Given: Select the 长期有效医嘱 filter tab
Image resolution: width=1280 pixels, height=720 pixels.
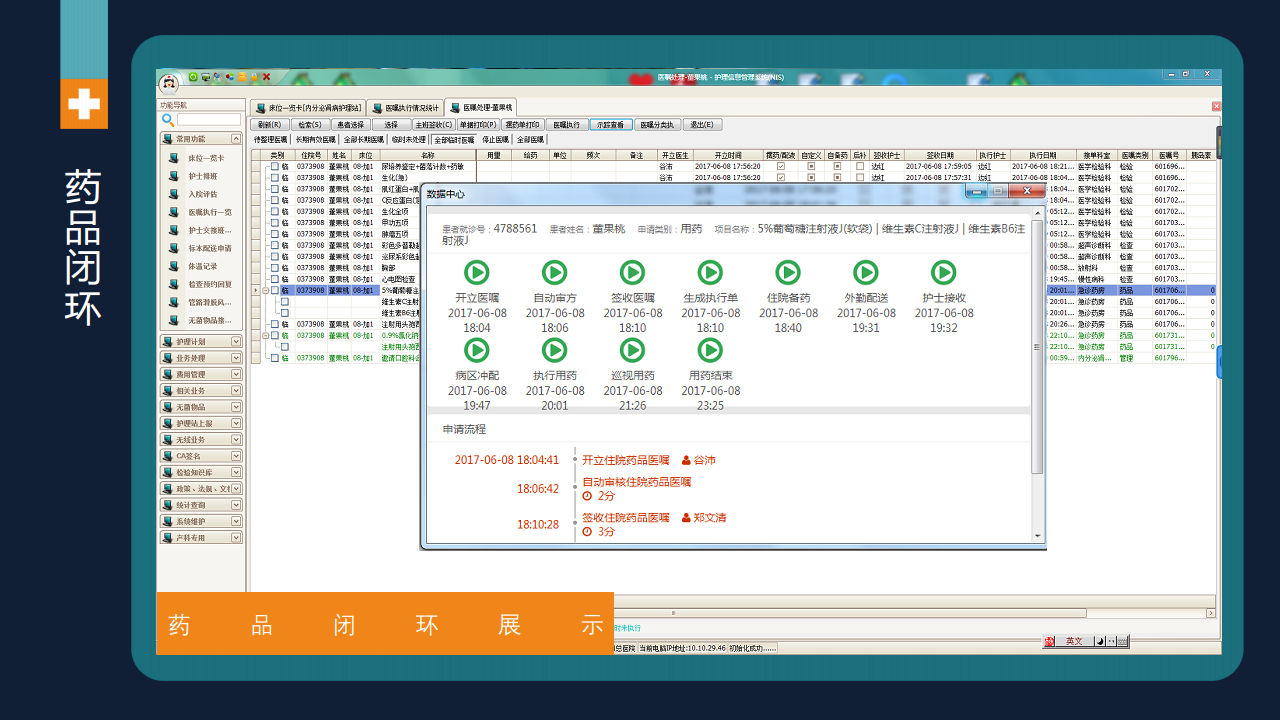Looking at the screenshot, I should [x=315, y=140].
